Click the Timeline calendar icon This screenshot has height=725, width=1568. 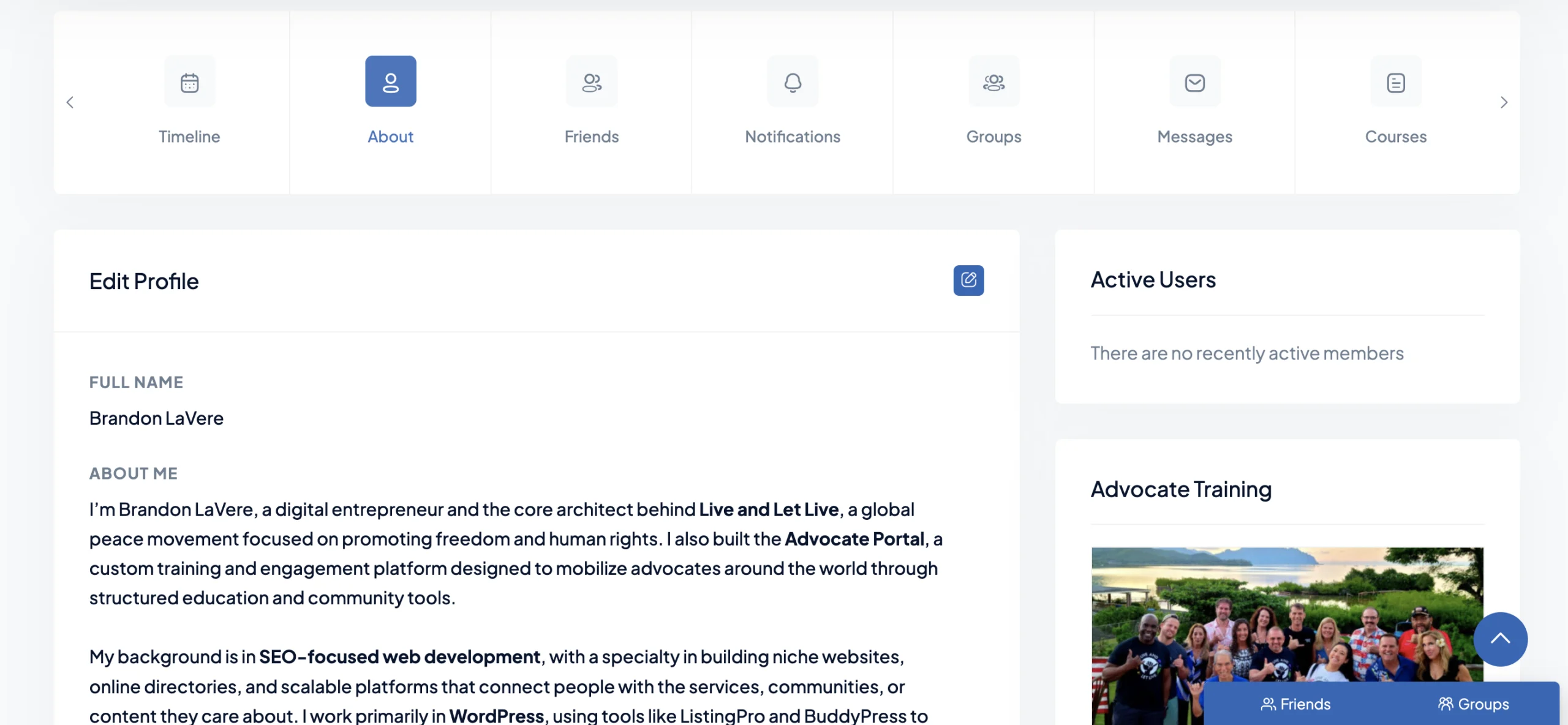click(189, 82)
